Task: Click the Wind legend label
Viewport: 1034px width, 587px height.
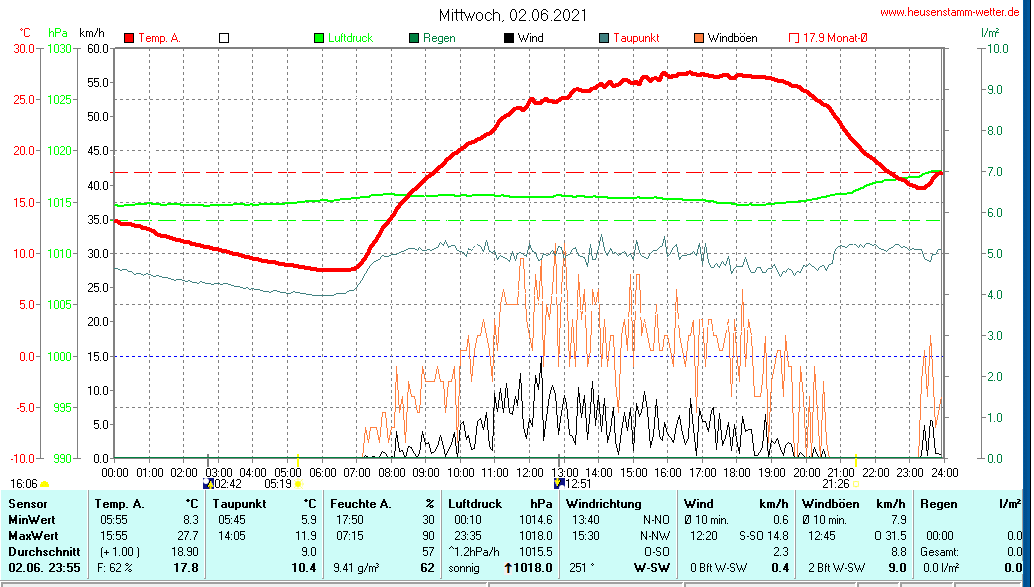Action: pyautogui.click(x=531, y=38)
